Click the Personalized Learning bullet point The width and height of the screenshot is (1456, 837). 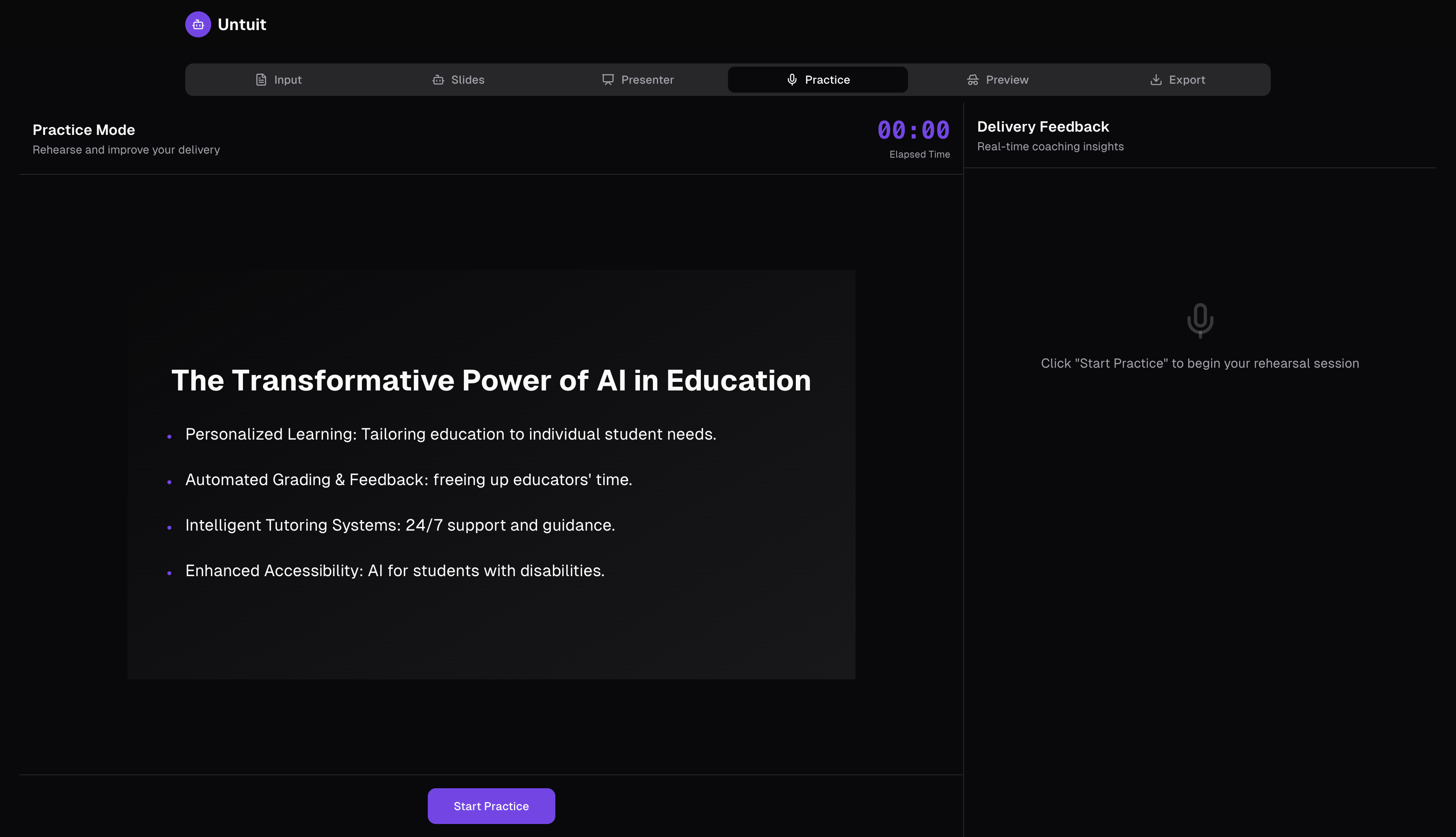[450, 434]
